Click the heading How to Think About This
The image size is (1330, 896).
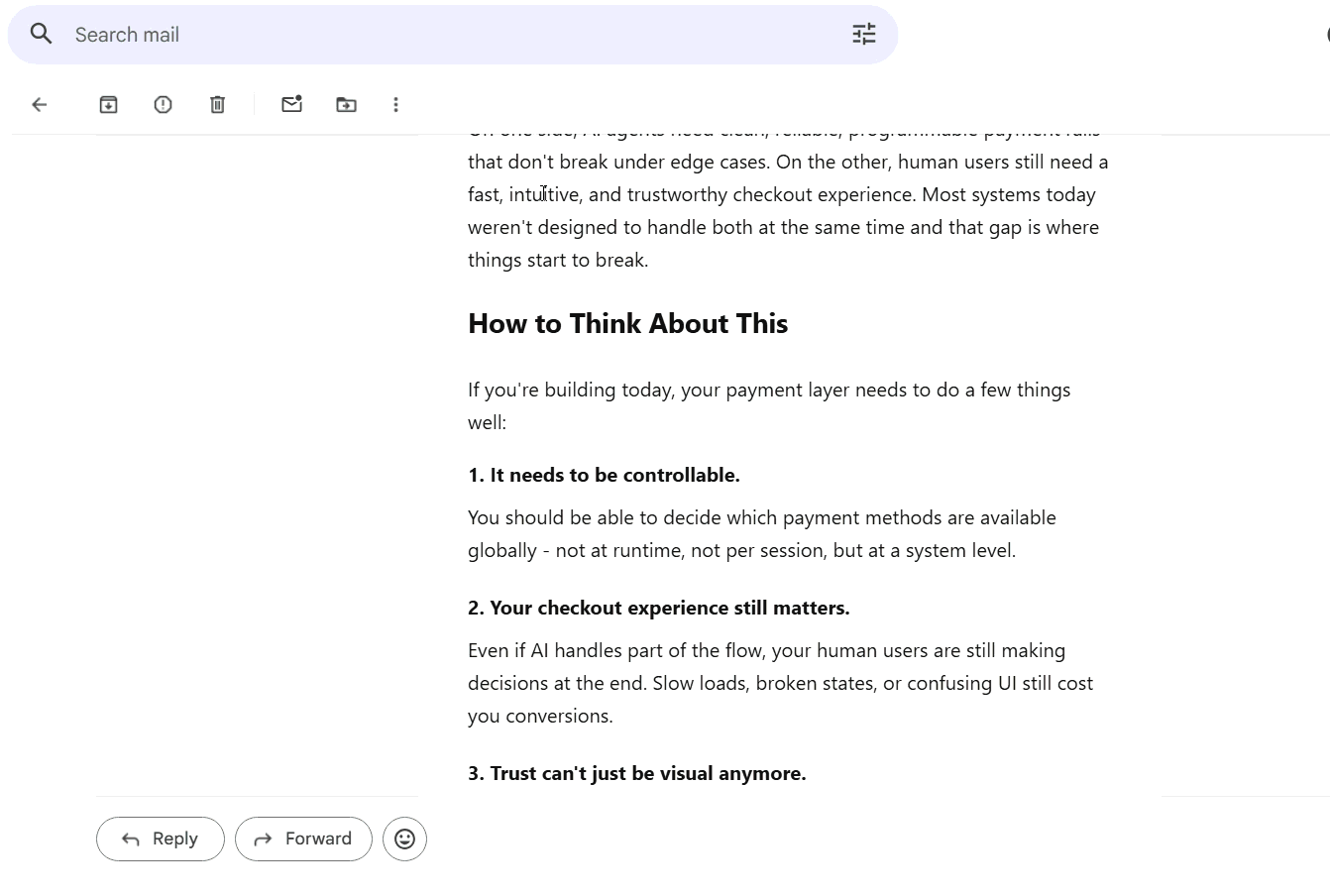(627, 324)
